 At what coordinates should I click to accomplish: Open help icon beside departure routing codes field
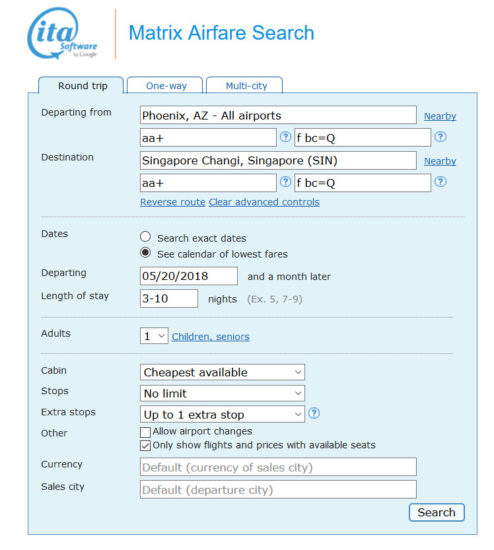[285, 137]
